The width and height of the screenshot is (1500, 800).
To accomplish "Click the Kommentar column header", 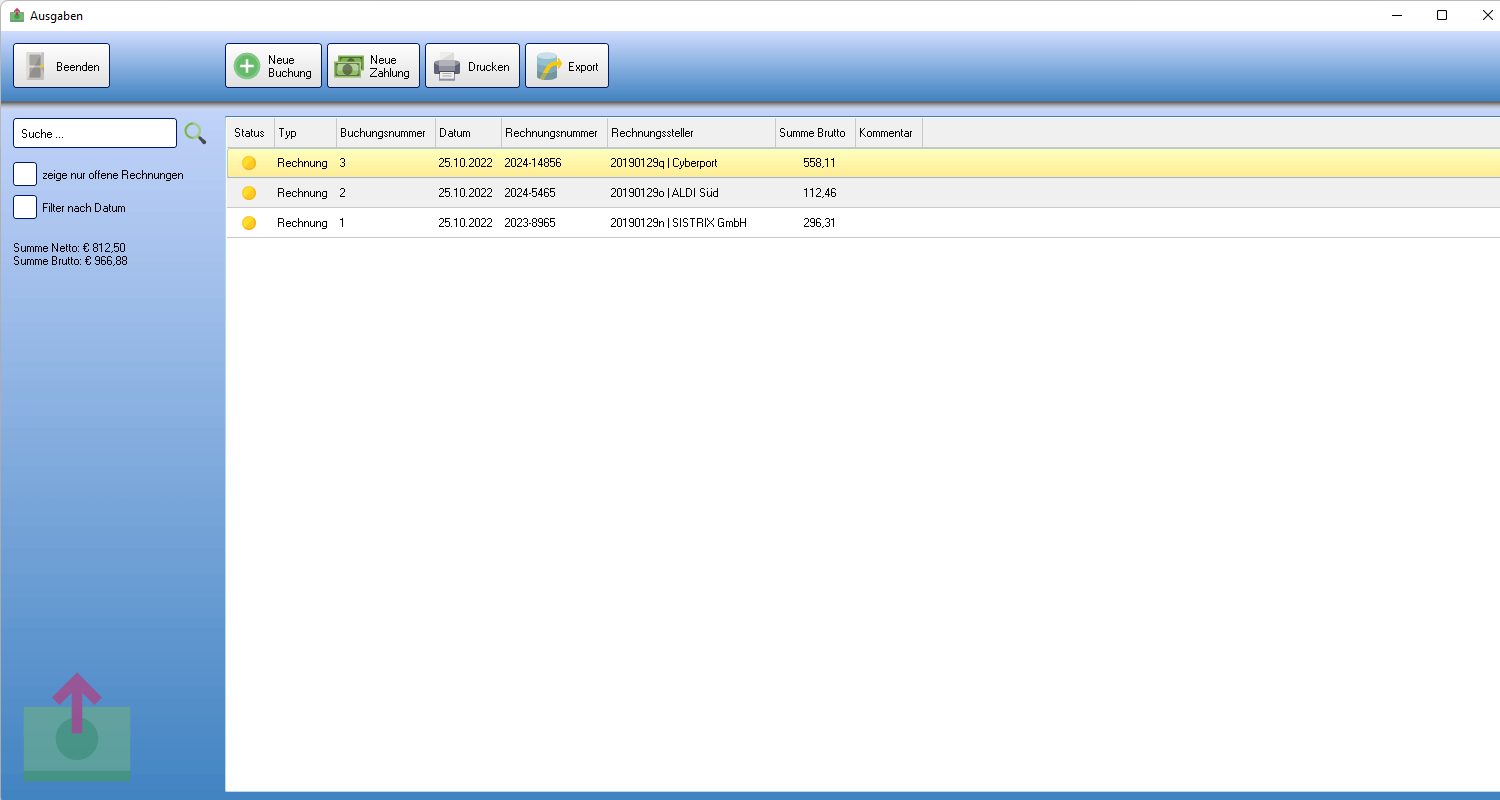I will pos(888,133).
